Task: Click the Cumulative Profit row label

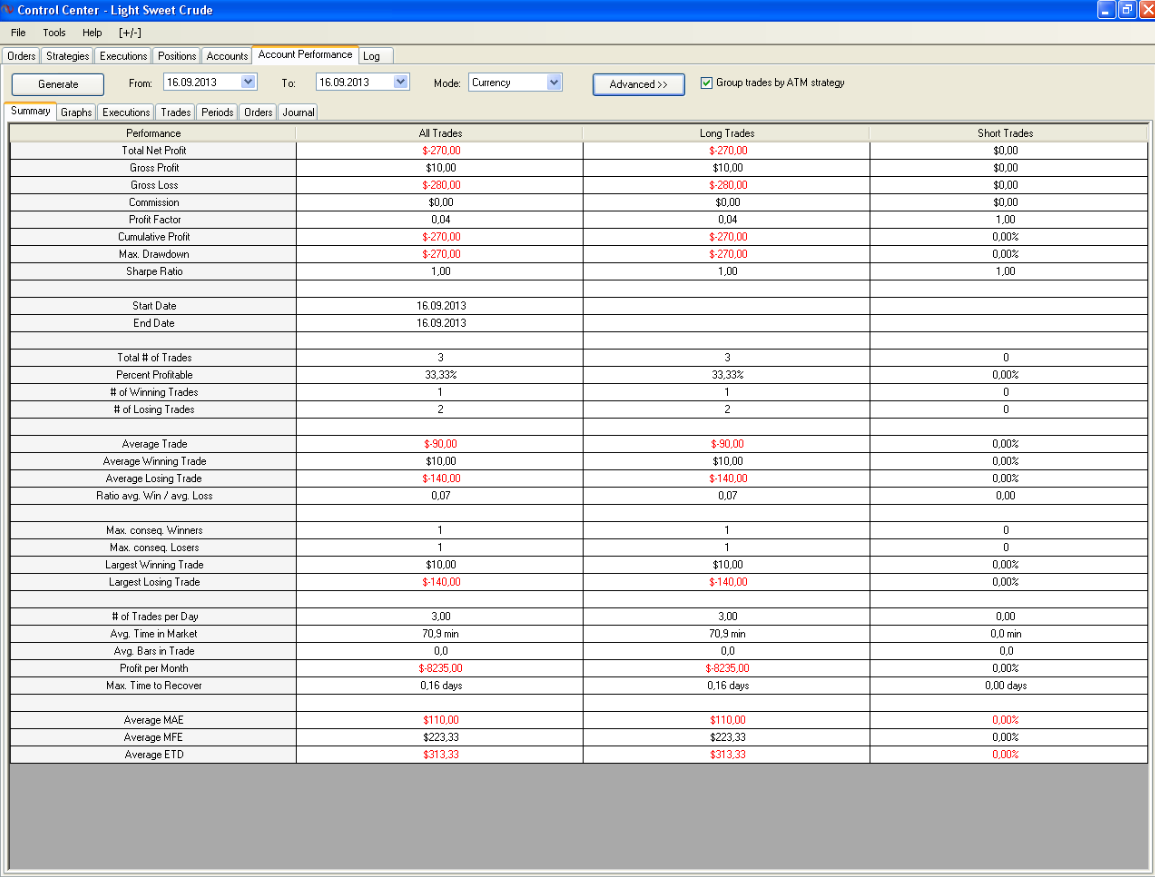Action: [x=154, y=237]
